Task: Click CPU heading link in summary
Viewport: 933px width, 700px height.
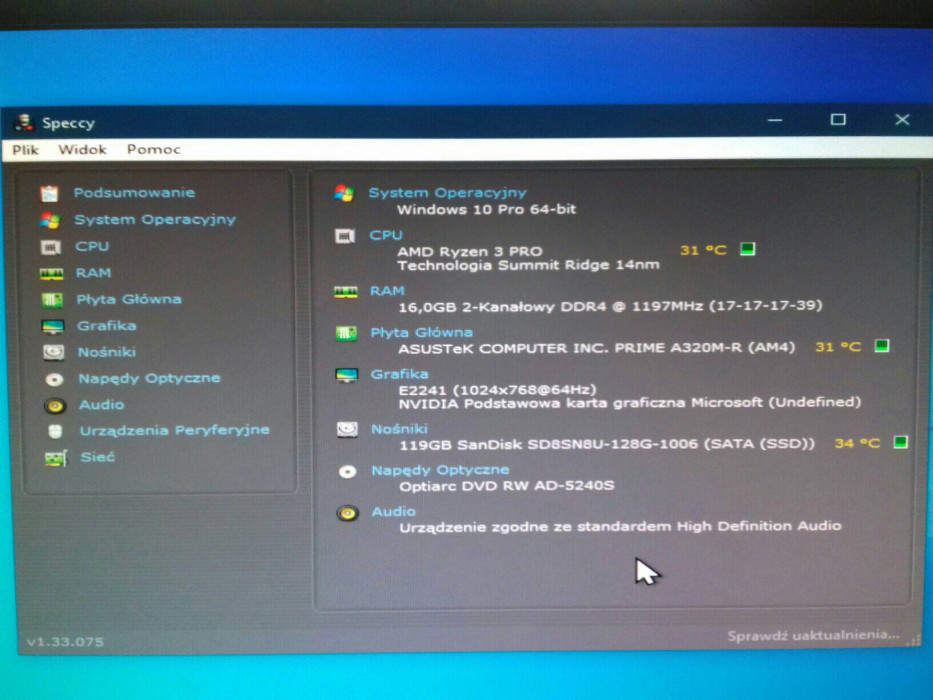Action: 386,236
